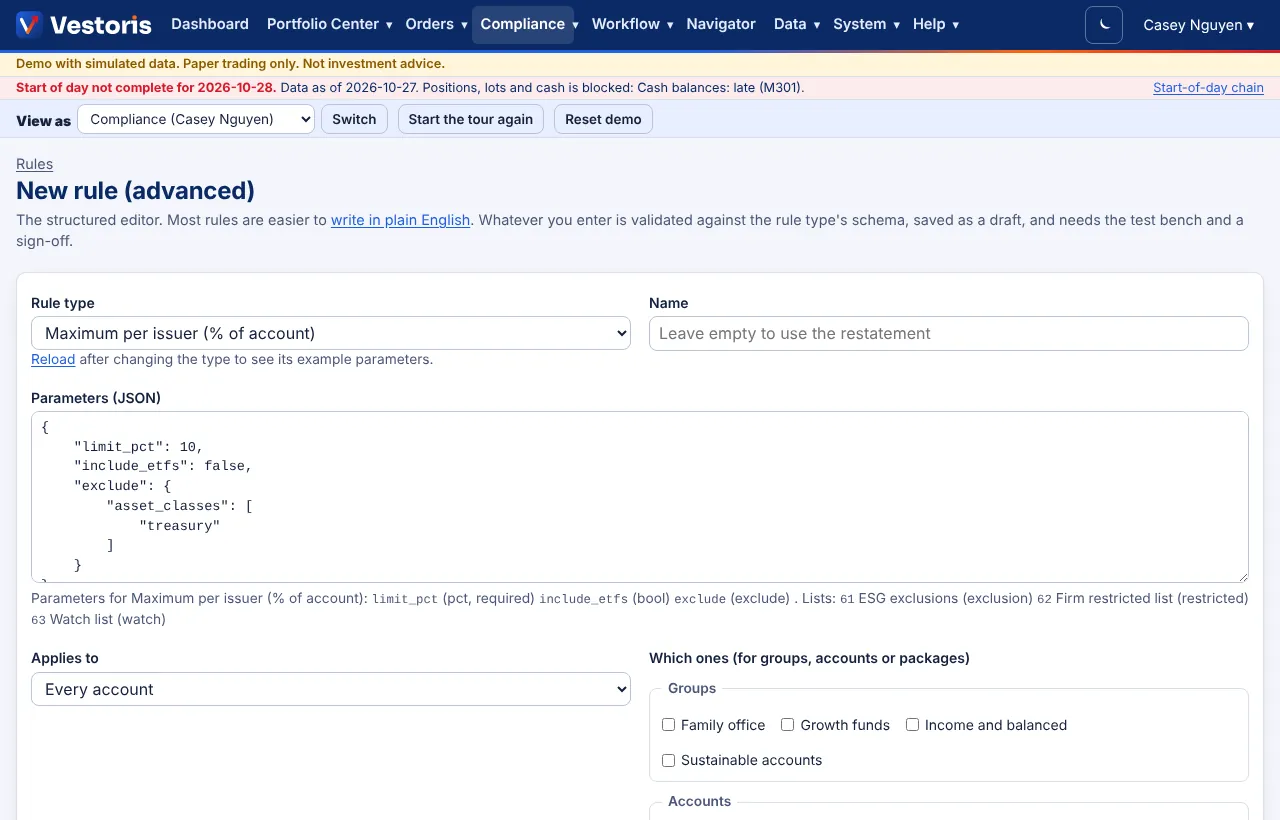This screenshot has height=820, width=1280.
Task: Follow the Start-of-day chain link
Action: click(1208, 88)
